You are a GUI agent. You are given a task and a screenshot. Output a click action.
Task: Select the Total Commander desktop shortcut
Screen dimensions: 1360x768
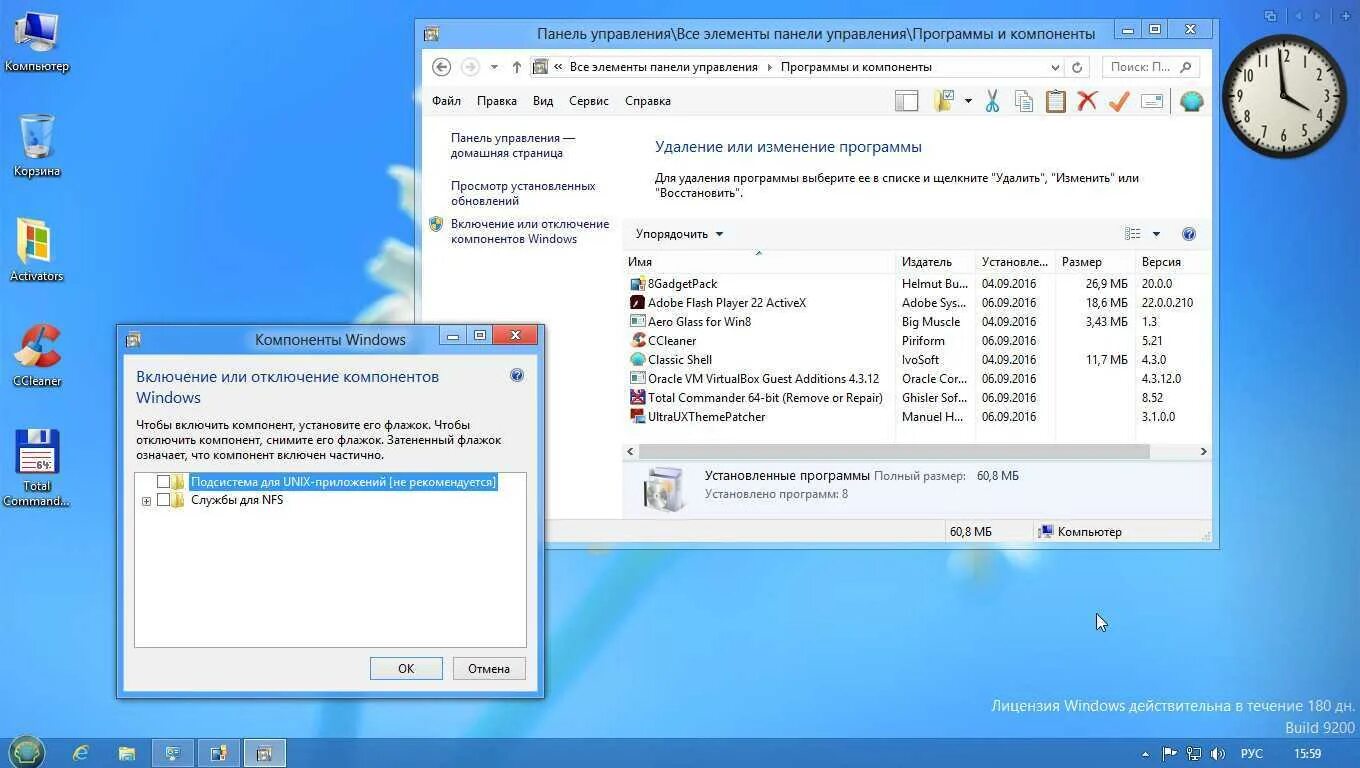pyautogui.click(x=37, y=468)
